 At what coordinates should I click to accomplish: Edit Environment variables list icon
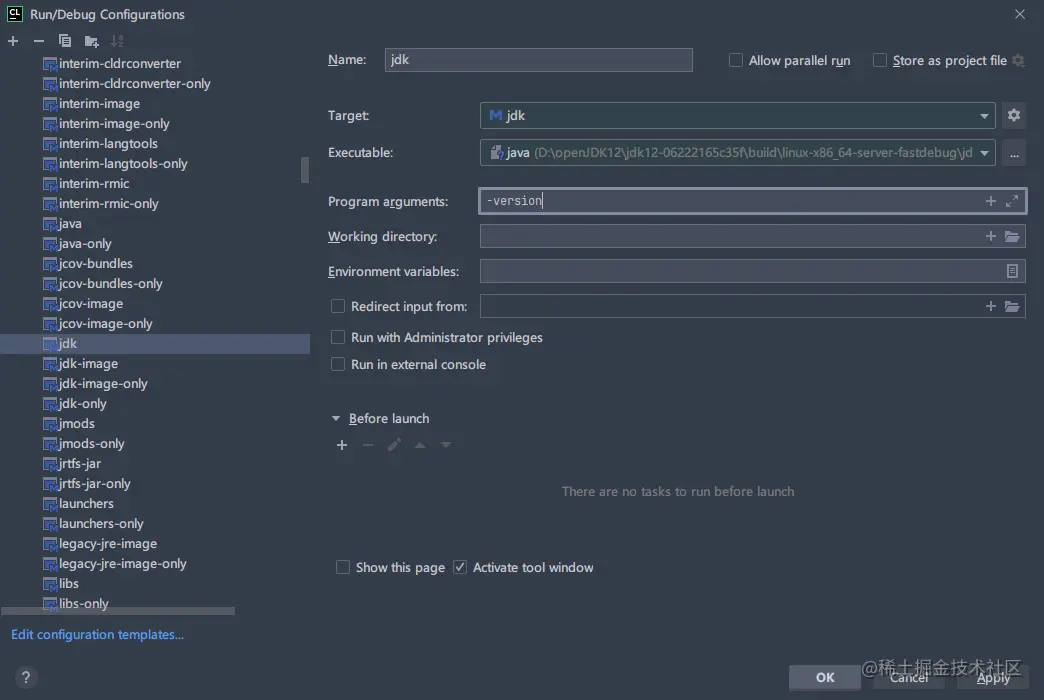[x=1012, y=271]
